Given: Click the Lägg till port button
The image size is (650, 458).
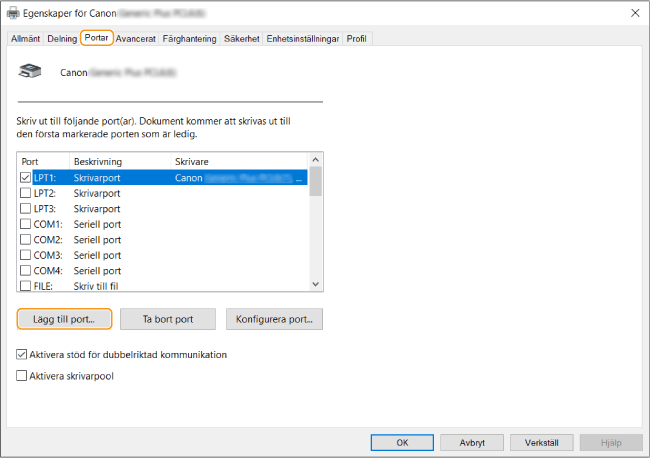Looking at the screenshot, I should (64, 320).
